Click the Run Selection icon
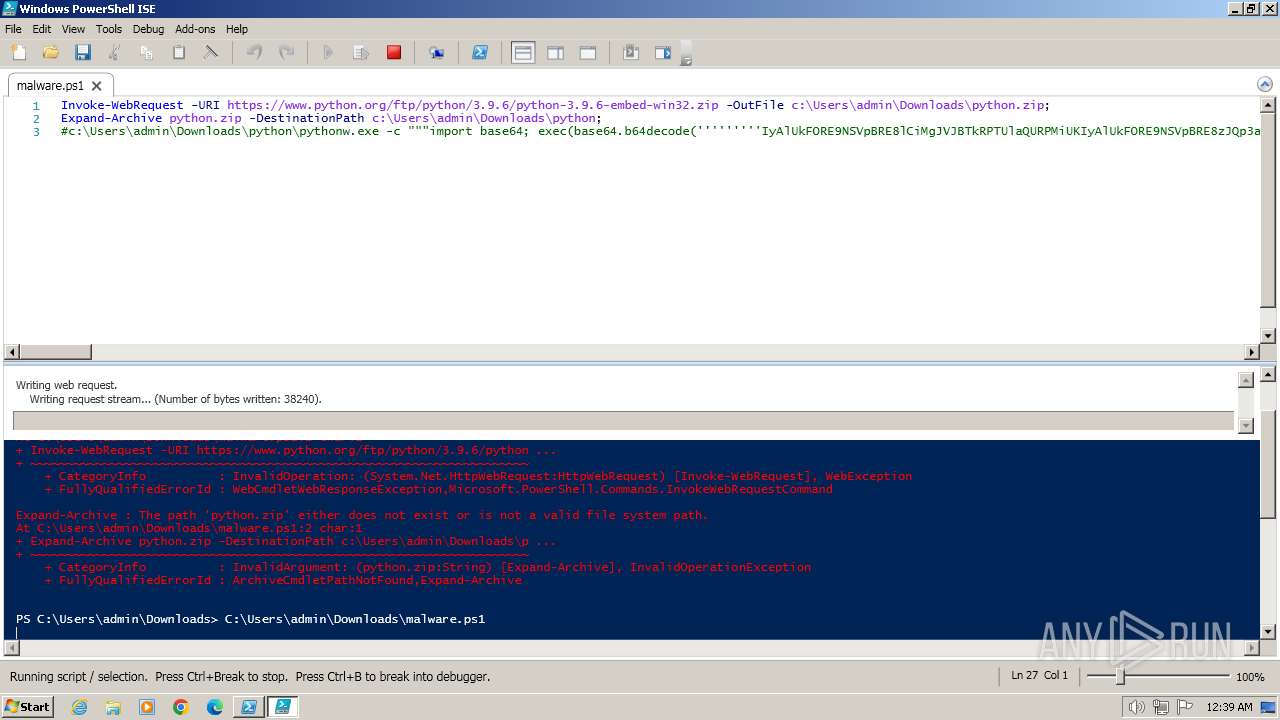This screenshot has width=1280, height=720. point(361,53)
